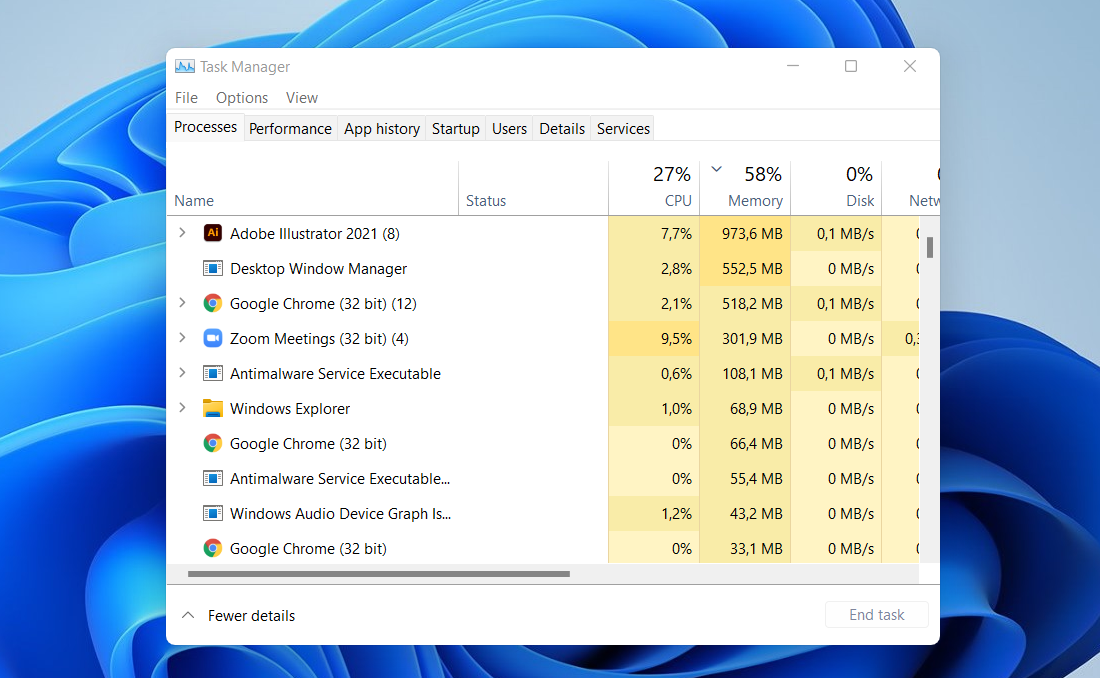The image size is (1100, 678).
Task: Click the Antimalware Service Executable icon
Action: click(213, 373)
